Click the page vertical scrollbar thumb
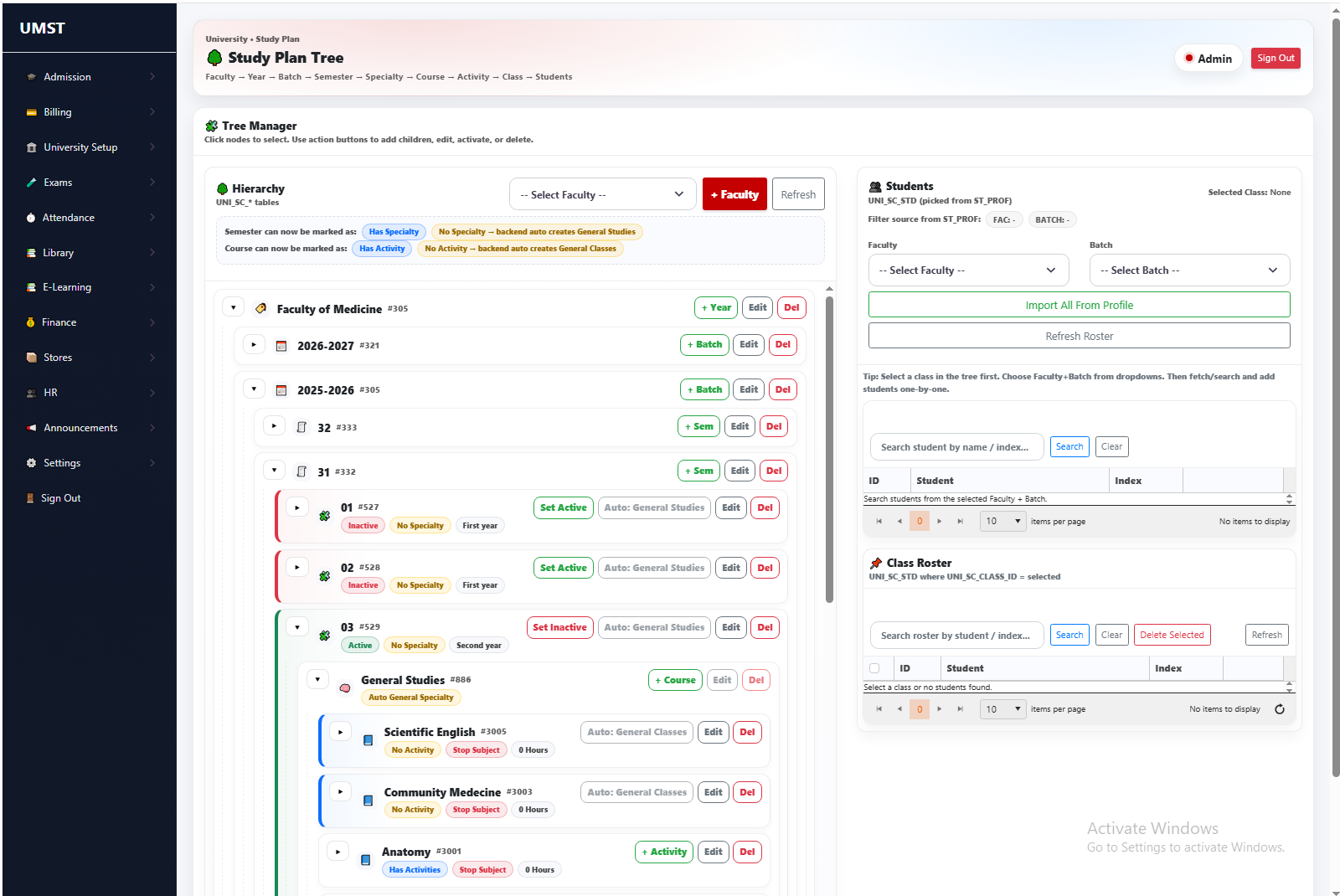The width and height of the screenshot is (1340, 896). pyautogui.click(x=1336, y=398)
